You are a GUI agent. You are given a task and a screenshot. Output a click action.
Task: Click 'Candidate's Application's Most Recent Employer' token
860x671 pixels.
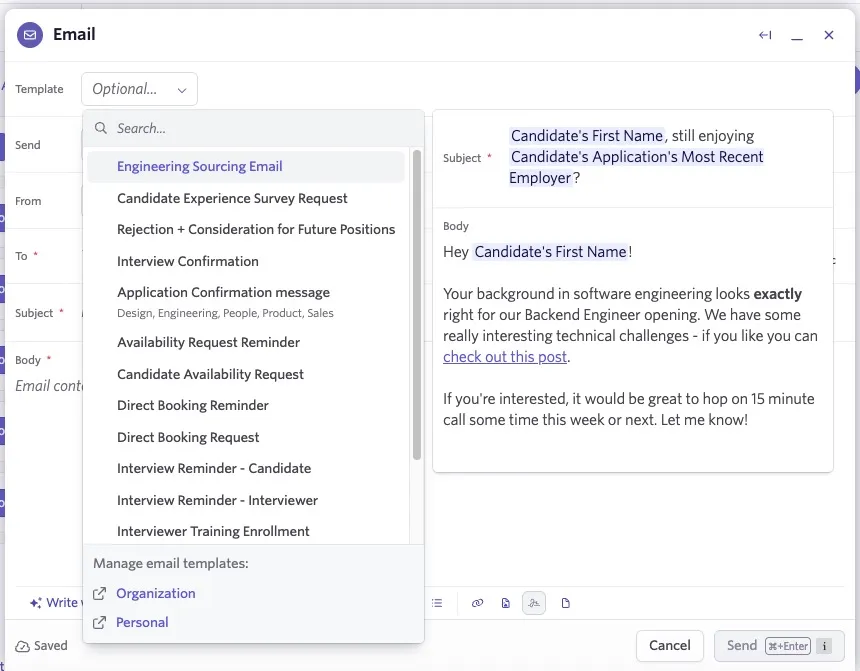point(636,167)
